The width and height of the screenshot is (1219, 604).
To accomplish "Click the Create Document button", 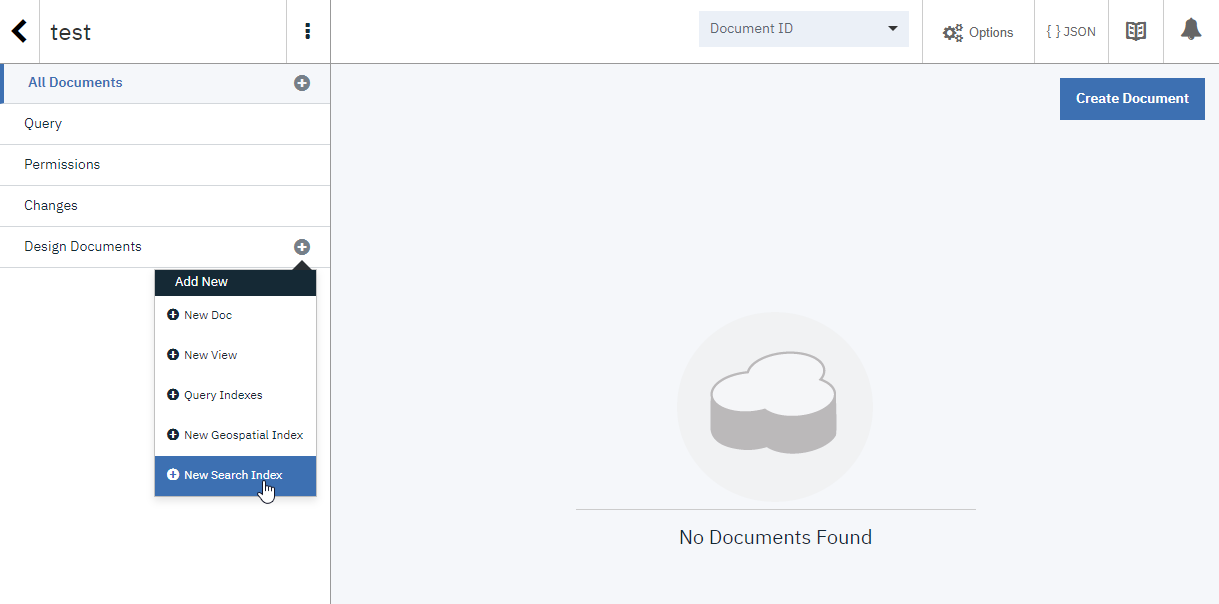I will pos(1132,99).
